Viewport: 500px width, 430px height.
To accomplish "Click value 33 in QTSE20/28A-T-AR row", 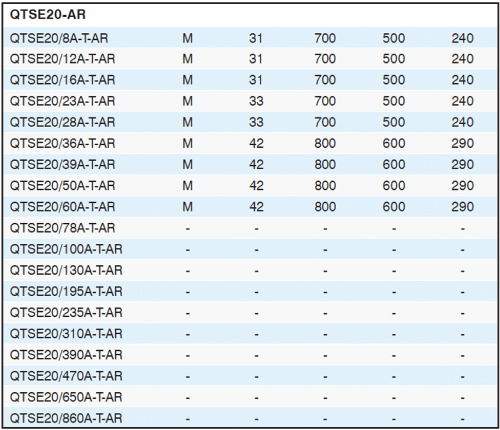I will click(256, 122).
